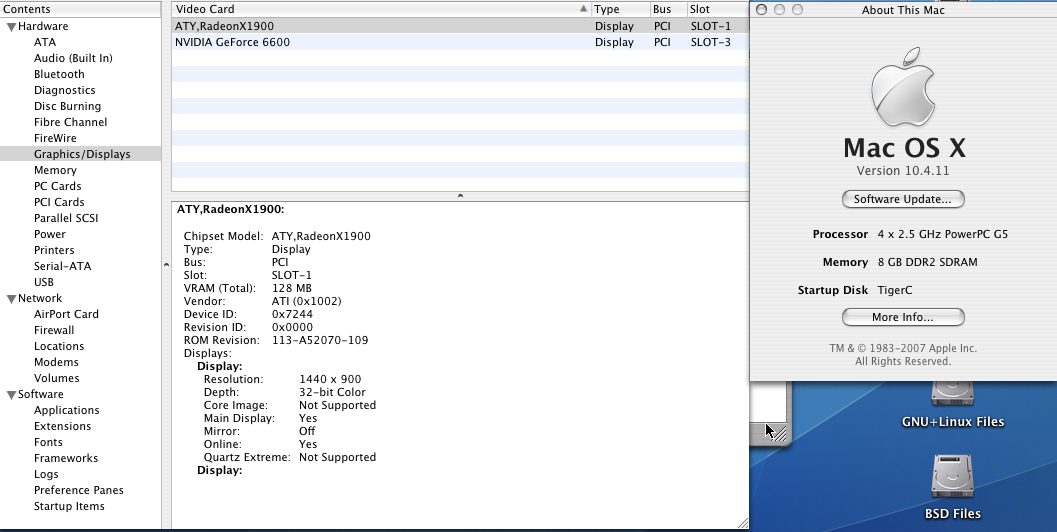Select FireWire in the sidebar
Screen dimensions: 1057x532
click(x=55, y=138)
